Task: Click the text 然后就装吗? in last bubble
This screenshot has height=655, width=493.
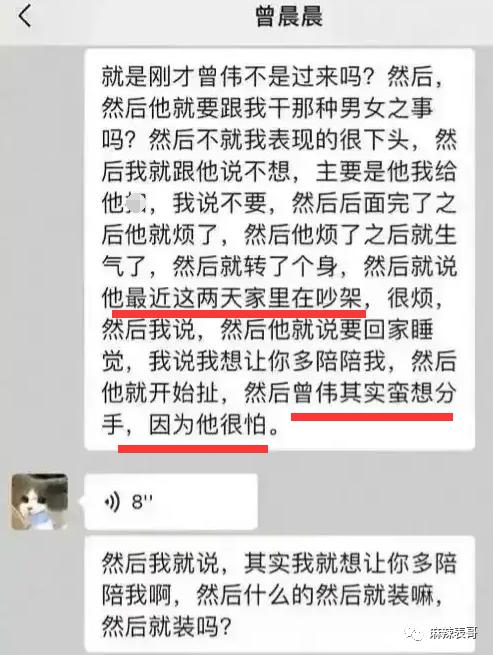Action: tap(167, 627)
